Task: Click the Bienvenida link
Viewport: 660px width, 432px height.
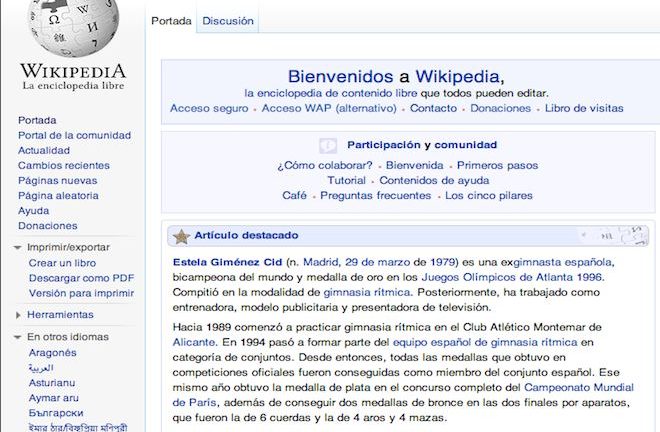Action: (415, 165)
